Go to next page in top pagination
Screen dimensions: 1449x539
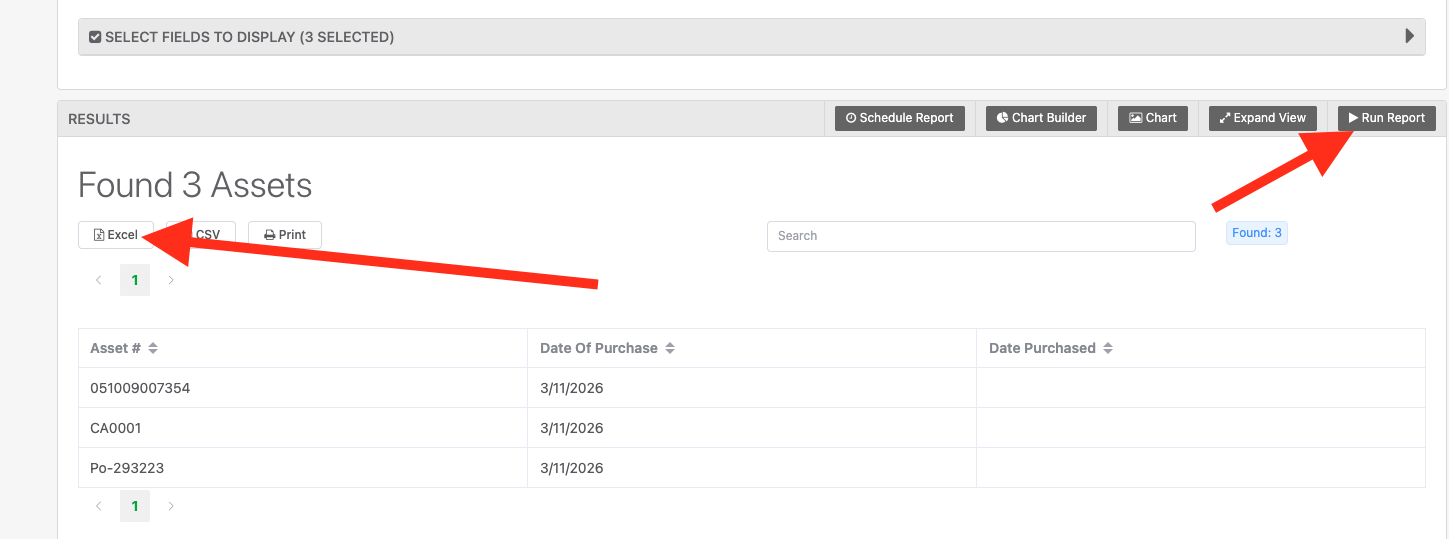[x=171, y=280]
